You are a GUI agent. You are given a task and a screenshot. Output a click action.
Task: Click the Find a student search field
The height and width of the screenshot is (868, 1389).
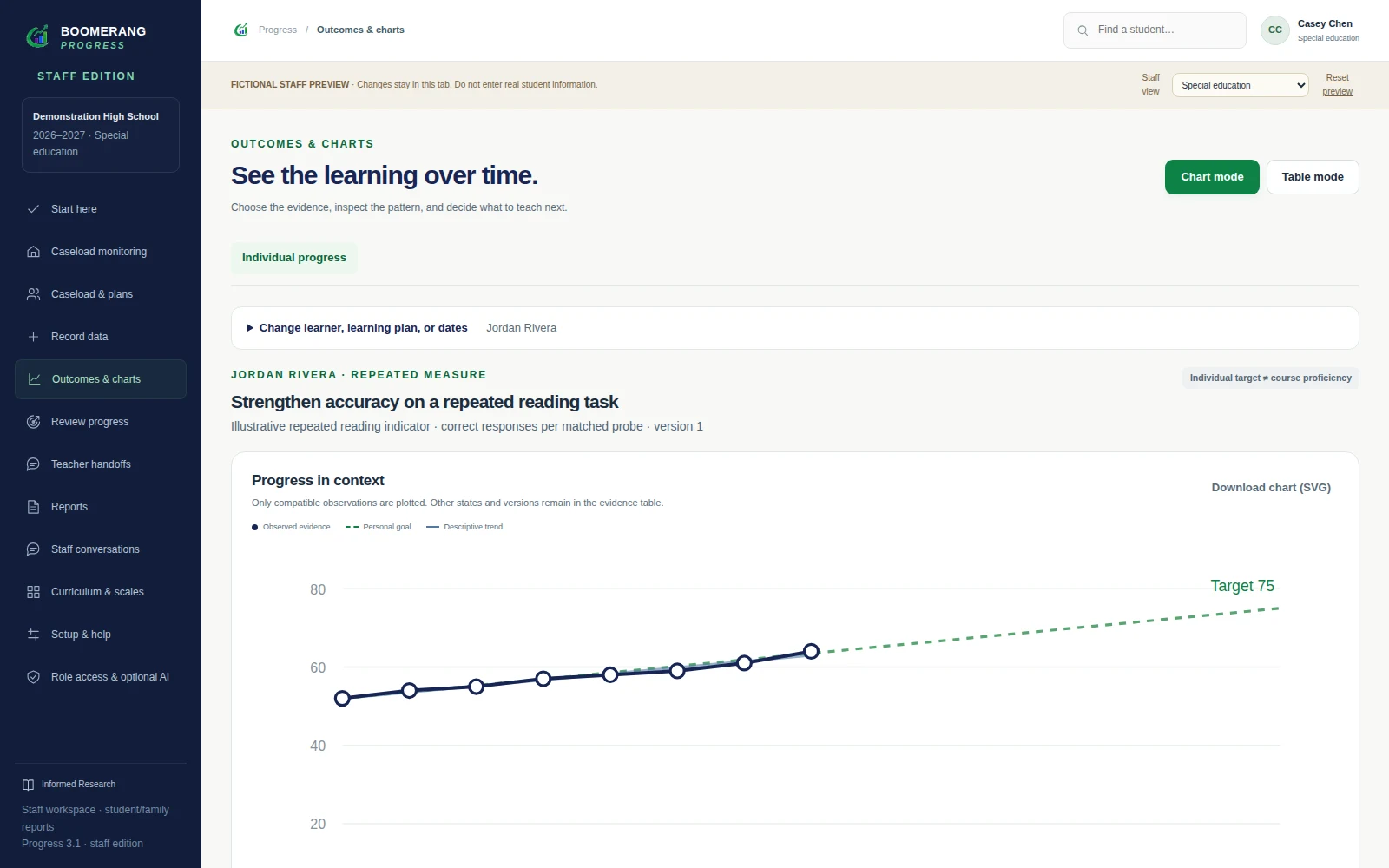coord(1155,30)
